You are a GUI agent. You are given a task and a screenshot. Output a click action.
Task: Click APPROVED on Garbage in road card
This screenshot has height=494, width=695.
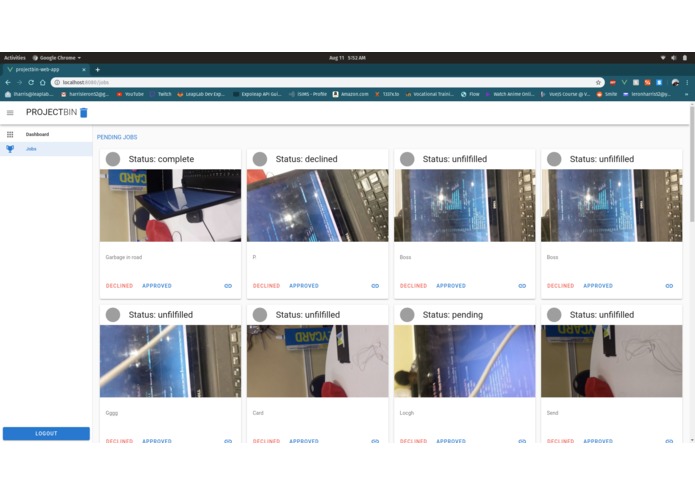157,286
